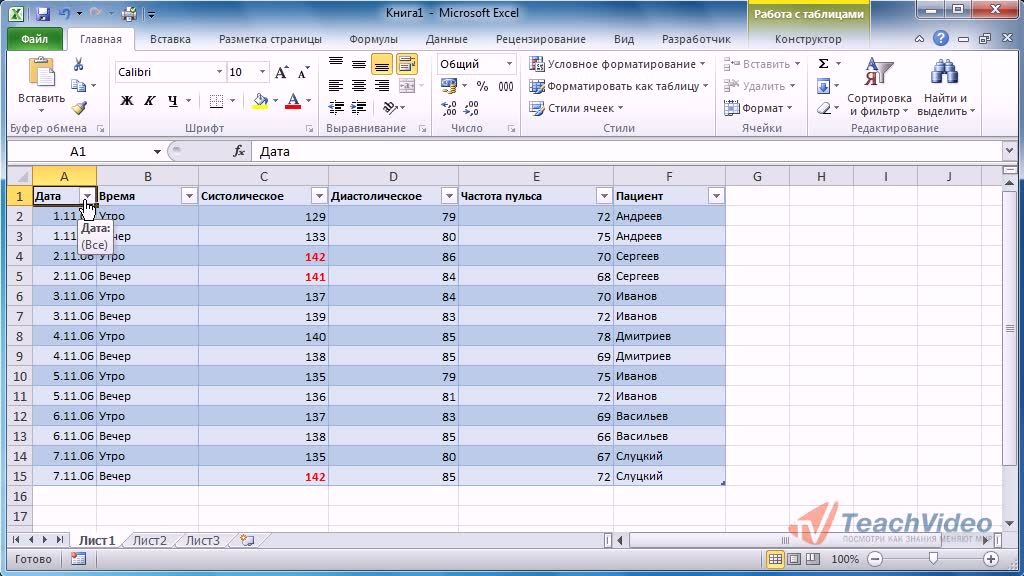
Task: Click the Format Painter brush icon
Action: [x=79, y=109]
